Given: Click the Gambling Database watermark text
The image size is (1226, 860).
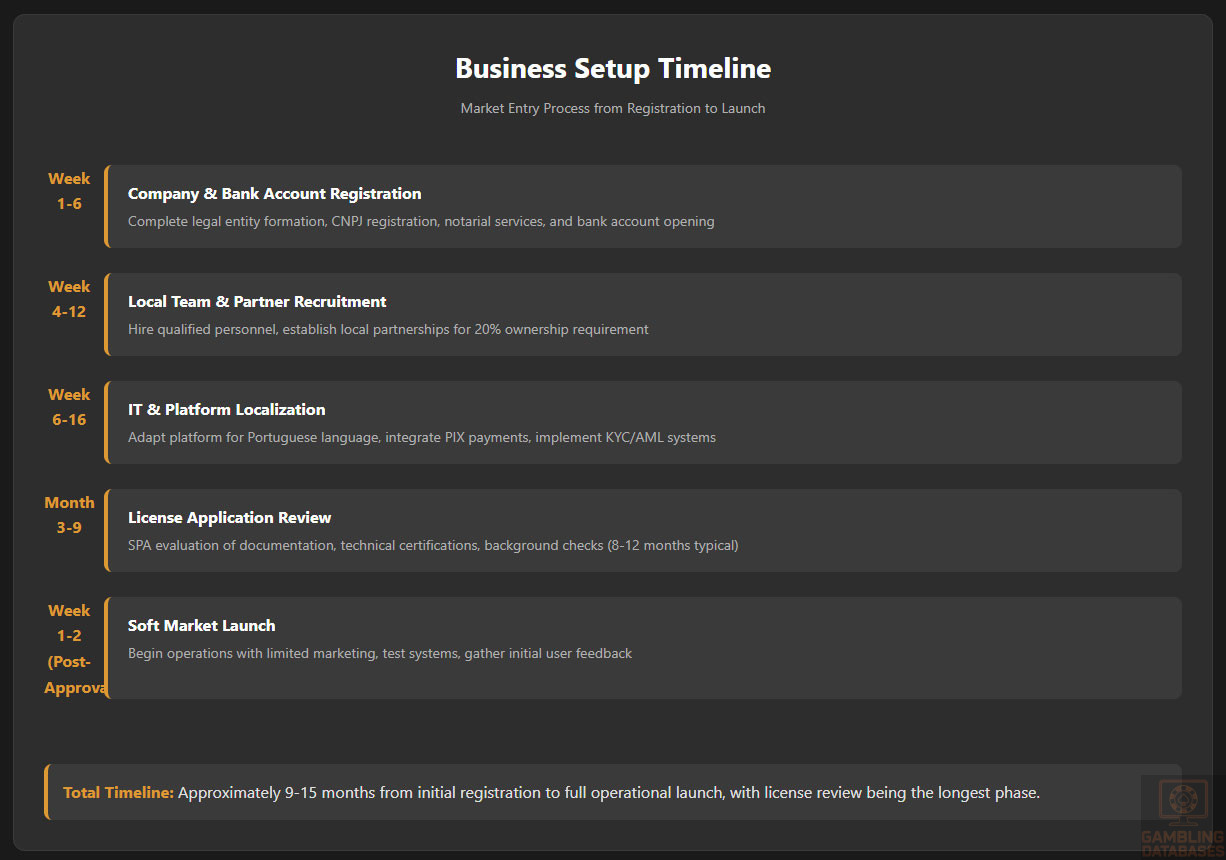Looking at the screenshot, I should coord(1182,839).
